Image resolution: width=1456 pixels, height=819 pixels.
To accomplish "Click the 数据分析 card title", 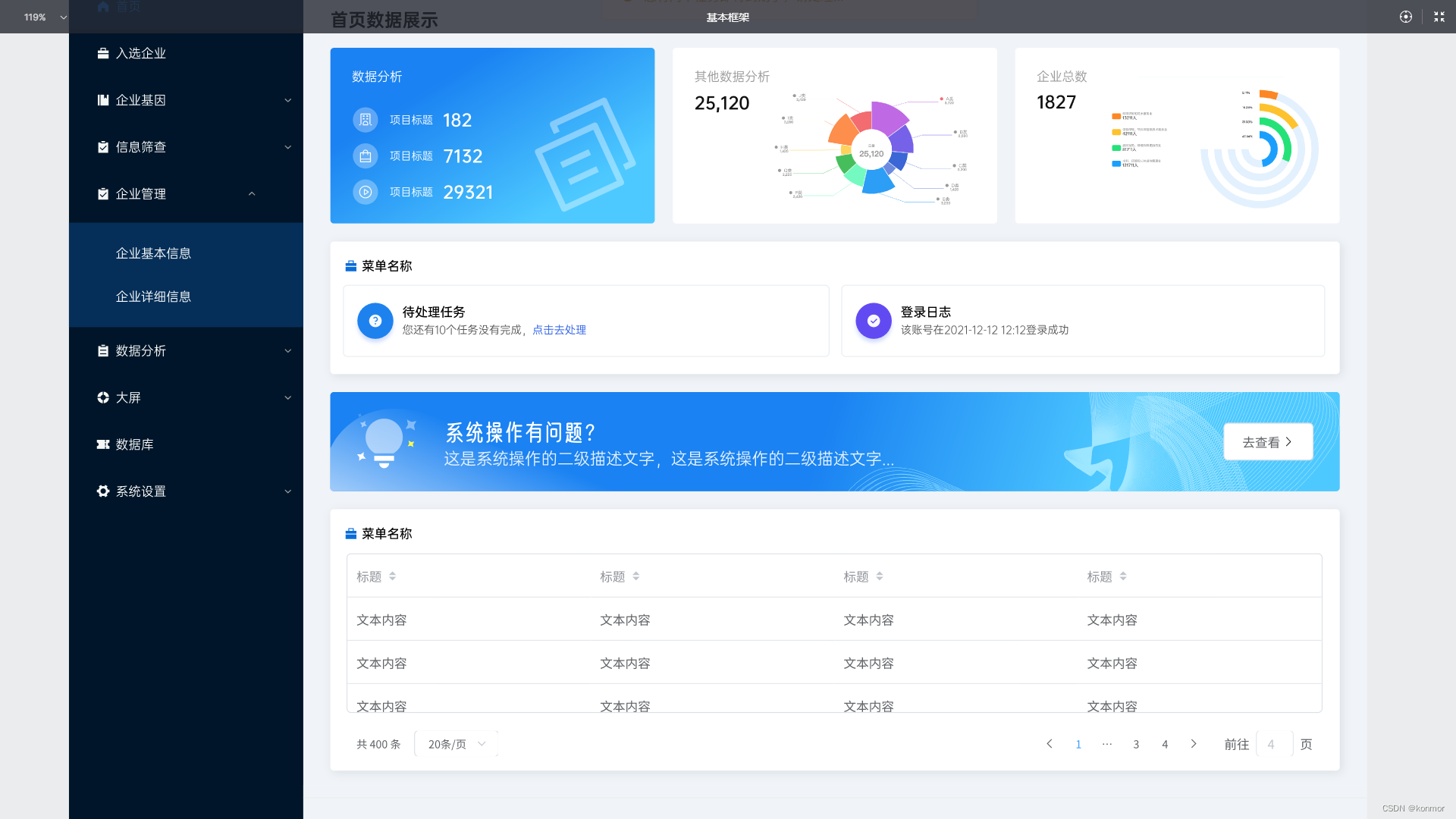I will (377, 77).
